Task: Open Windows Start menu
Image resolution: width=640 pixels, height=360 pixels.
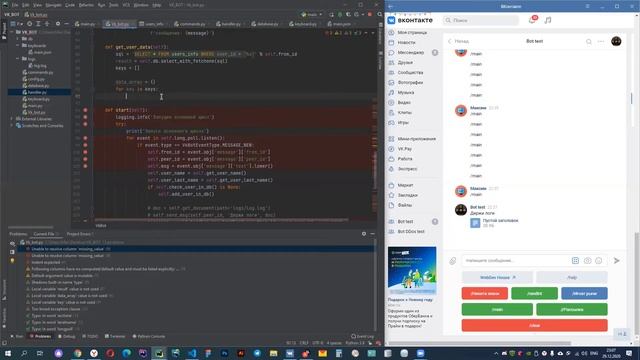Action: click(8, 353)
